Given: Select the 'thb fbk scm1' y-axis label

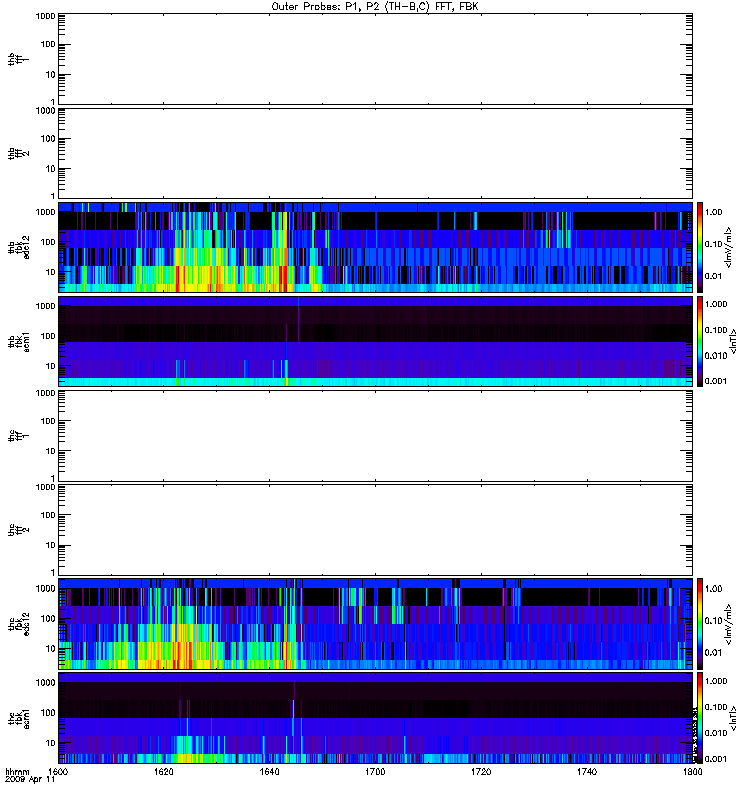Looking at the screenshot, I should (18, 341).
